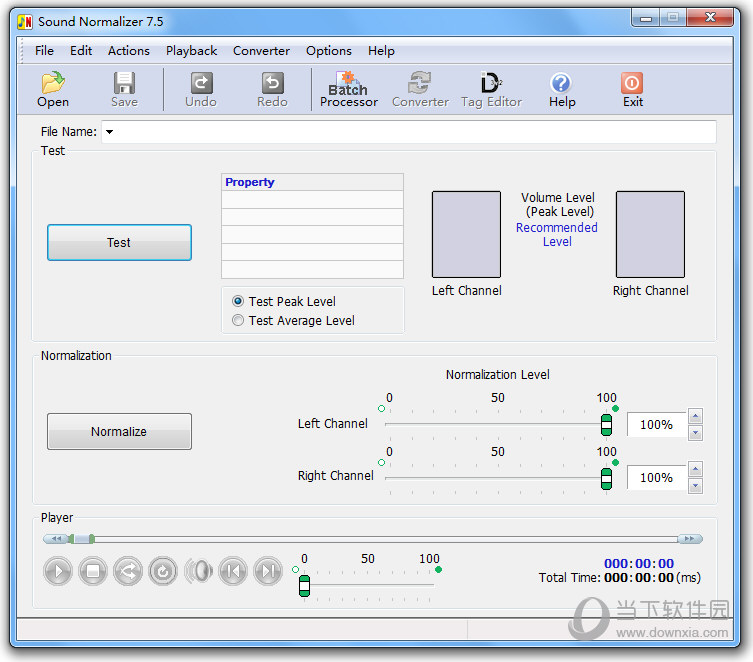Screen dimensions: 753x662
Task: Click the Recommended Level link
Action: coord(557,234)
